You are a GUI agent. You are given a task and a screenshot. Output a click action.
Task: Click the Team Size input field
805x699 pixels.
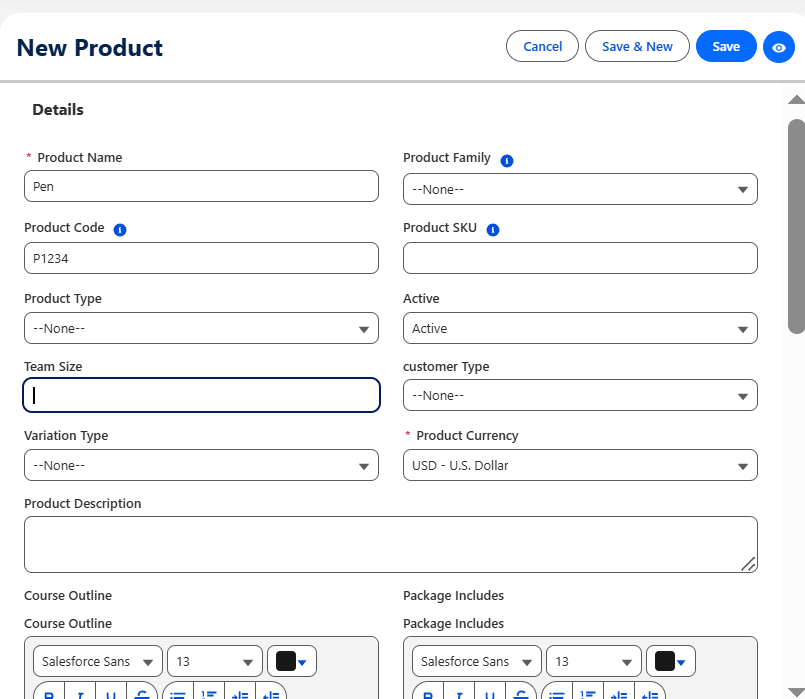click(201, 395)
